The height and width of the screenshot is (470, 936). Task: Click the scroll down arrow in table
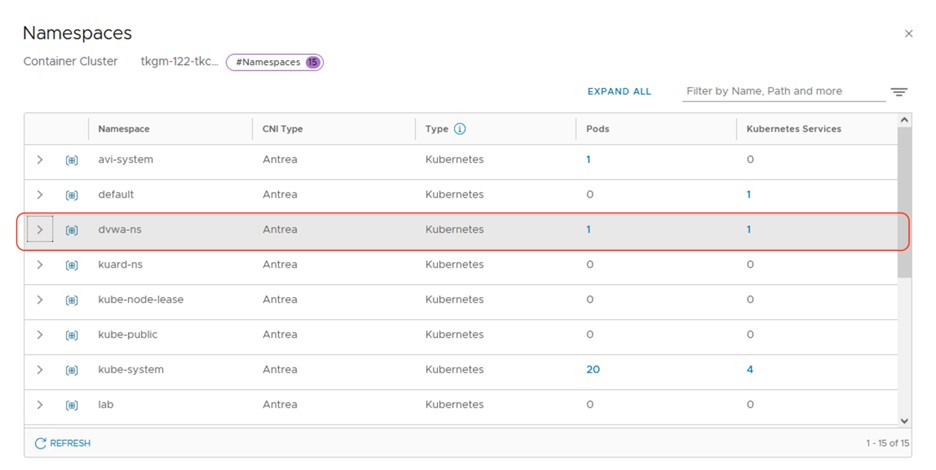(x=904, y=421)
